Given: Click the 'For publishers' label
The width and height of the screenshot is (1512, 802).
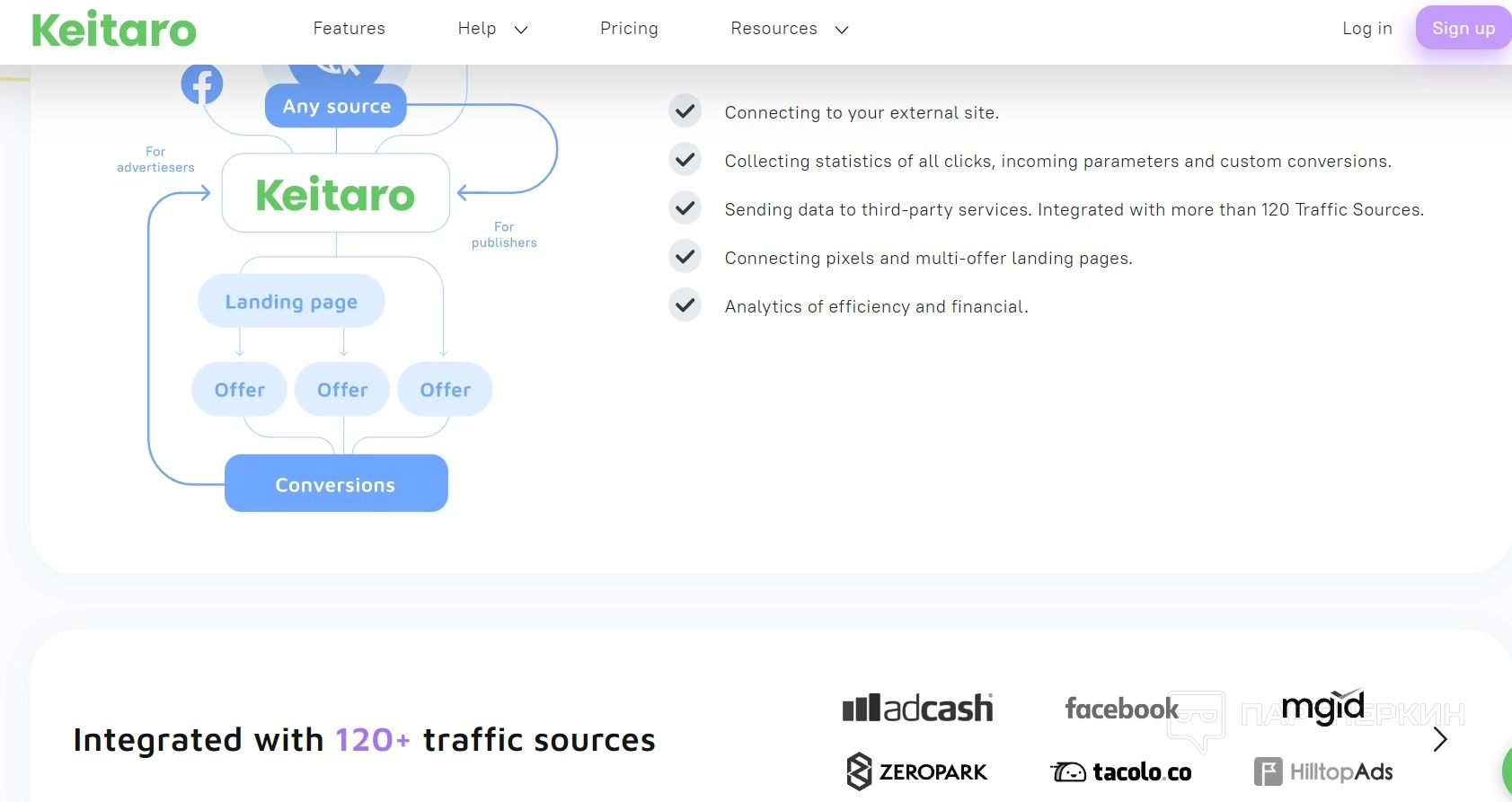Looking at the screenshot, I should tap(504, 235).
